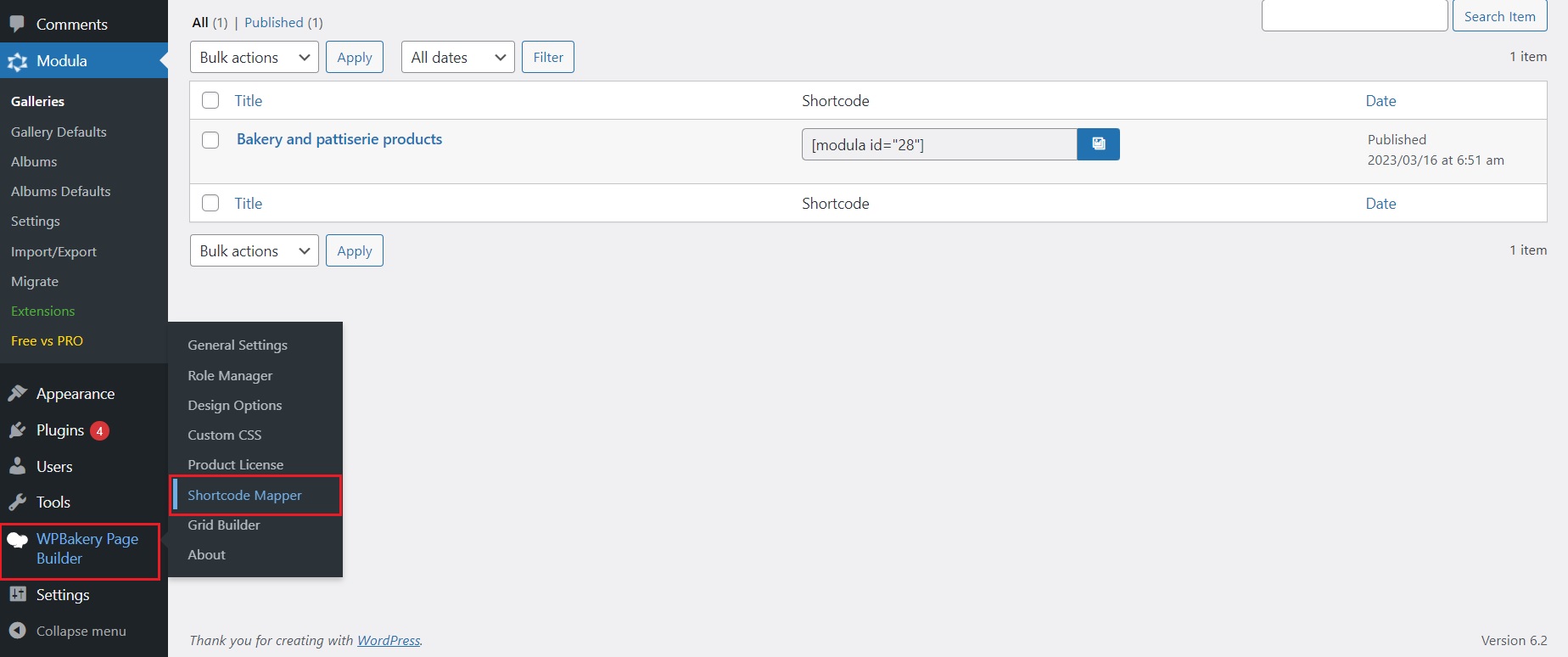Image resolution: width=1568 pixels, height=657 pixels.
Task: Check the Bakery and pattiserie products row
Action: pos(210,140)
